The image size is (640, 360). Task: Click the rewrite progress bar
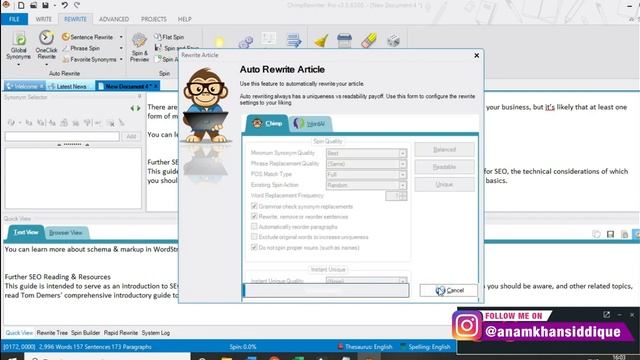326,290
